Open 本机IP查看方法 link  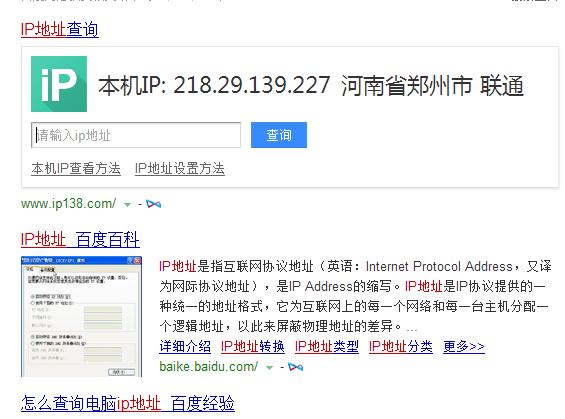coord(76,168)
